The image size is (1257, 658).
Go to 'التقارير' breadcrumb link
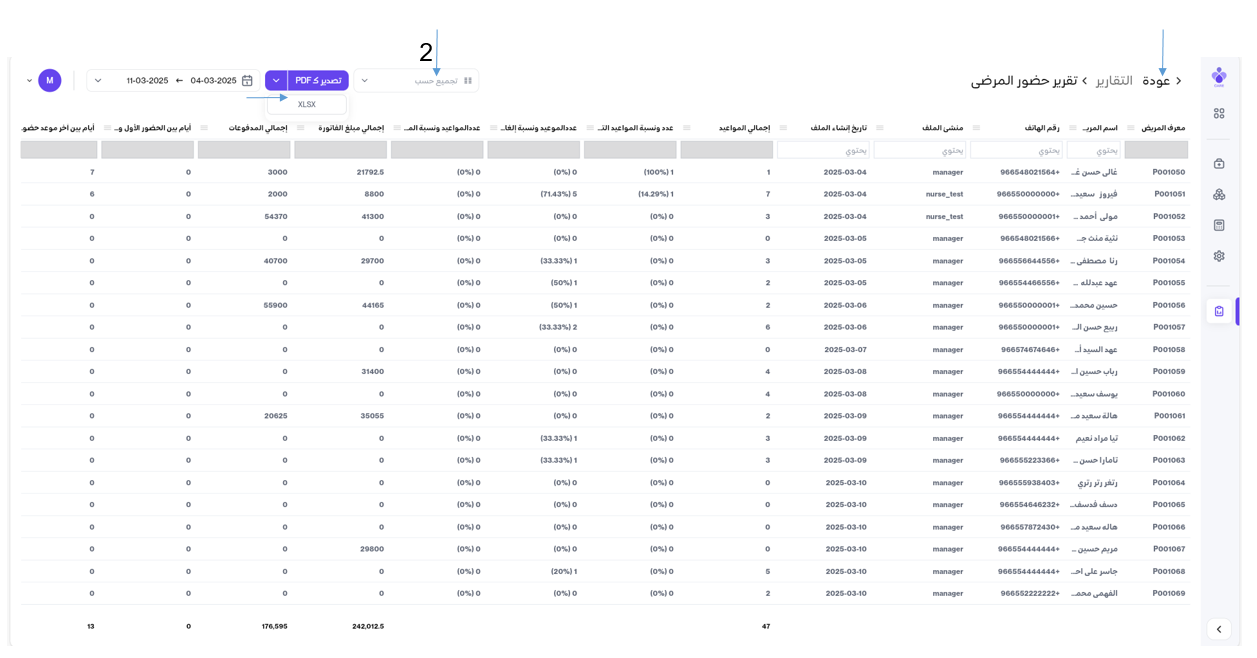coord(1114,81)
